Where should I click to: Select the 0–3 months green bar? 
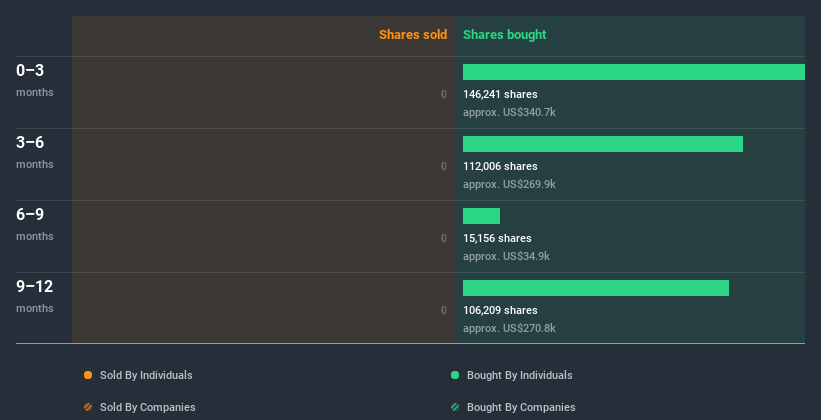click(634, 72)
